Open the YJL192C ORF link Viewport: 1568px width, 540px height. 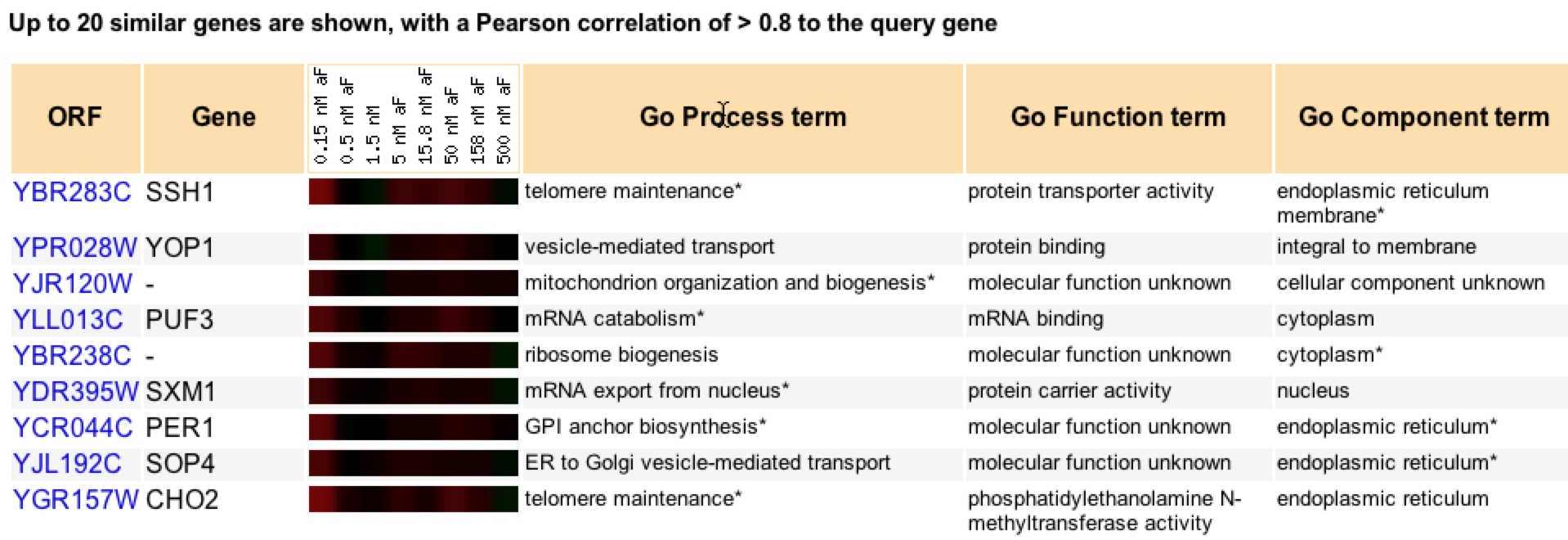click(67, 463)
